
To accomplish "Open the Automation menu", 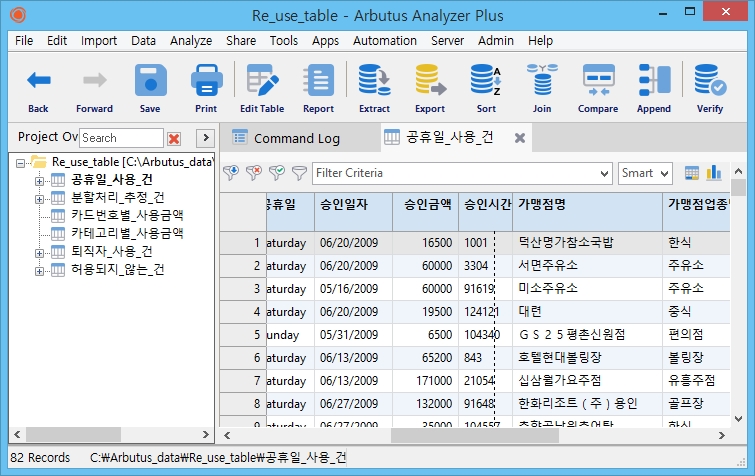I will pos(385,40).
